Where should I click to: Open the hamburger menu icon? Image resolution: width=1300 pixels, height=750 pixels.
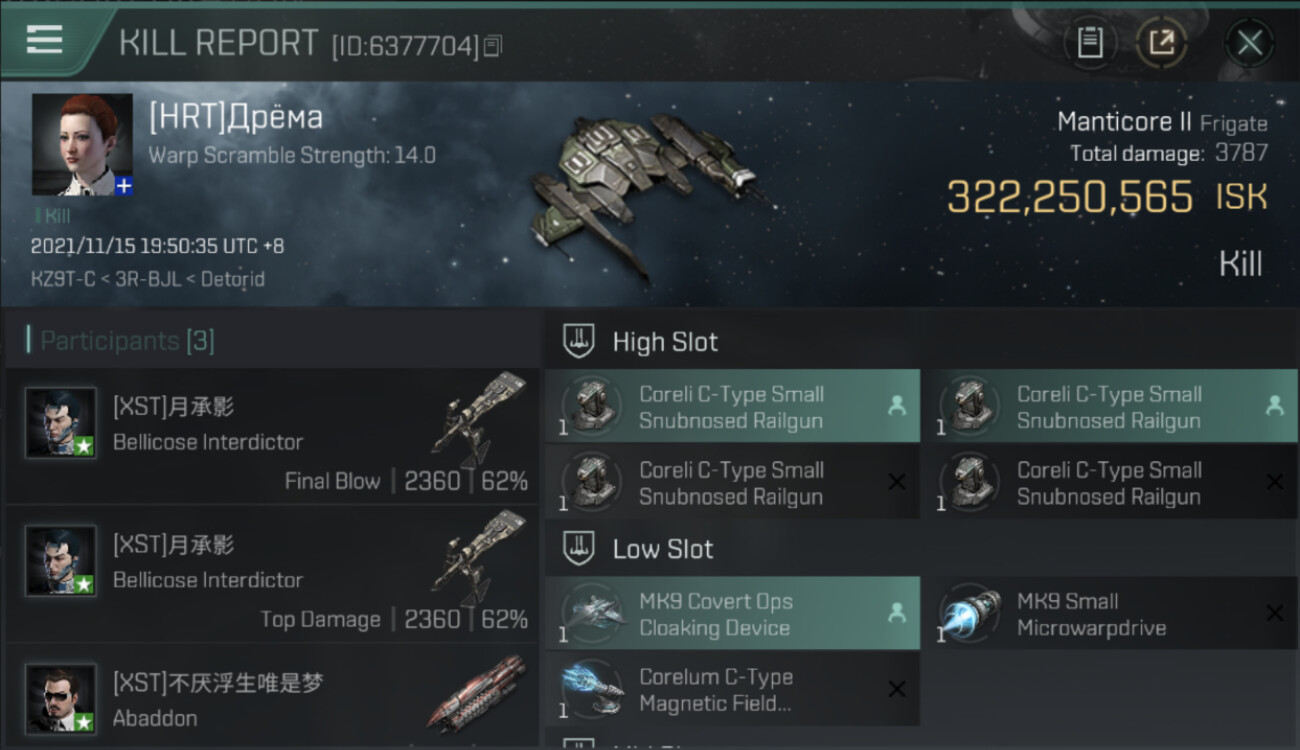44,40
